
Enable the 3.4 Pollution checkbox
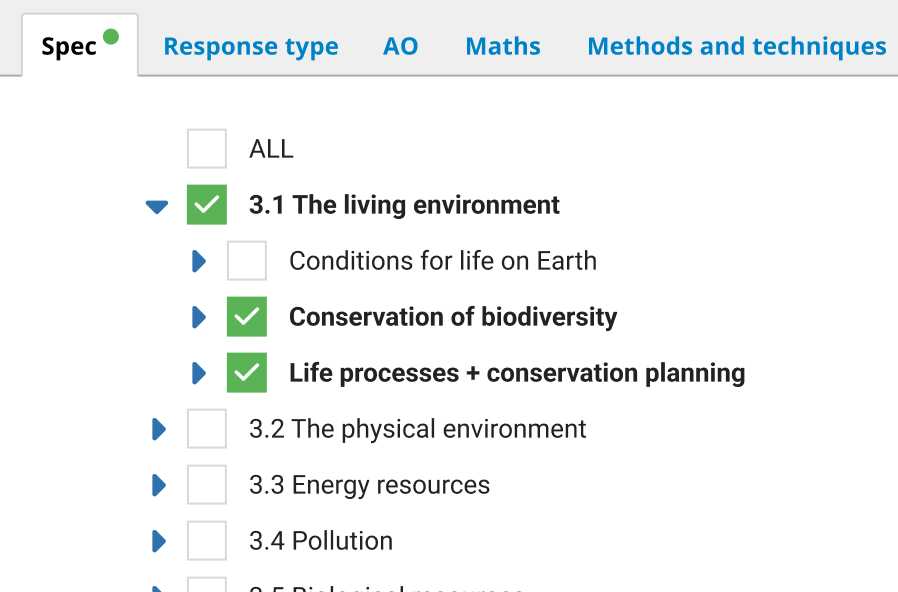(207, 541)
